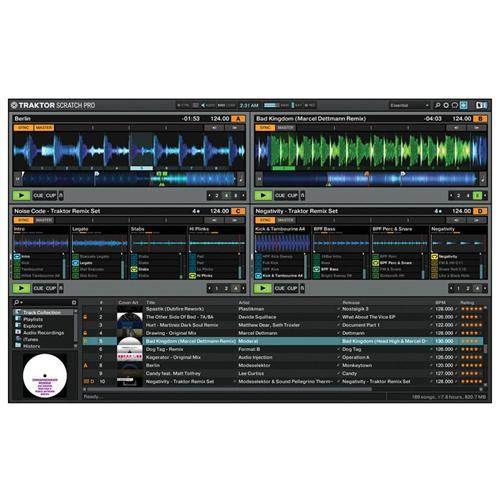Toggle MASTER on Deck B
Screen dimensions: 500x500
[286, 128]
